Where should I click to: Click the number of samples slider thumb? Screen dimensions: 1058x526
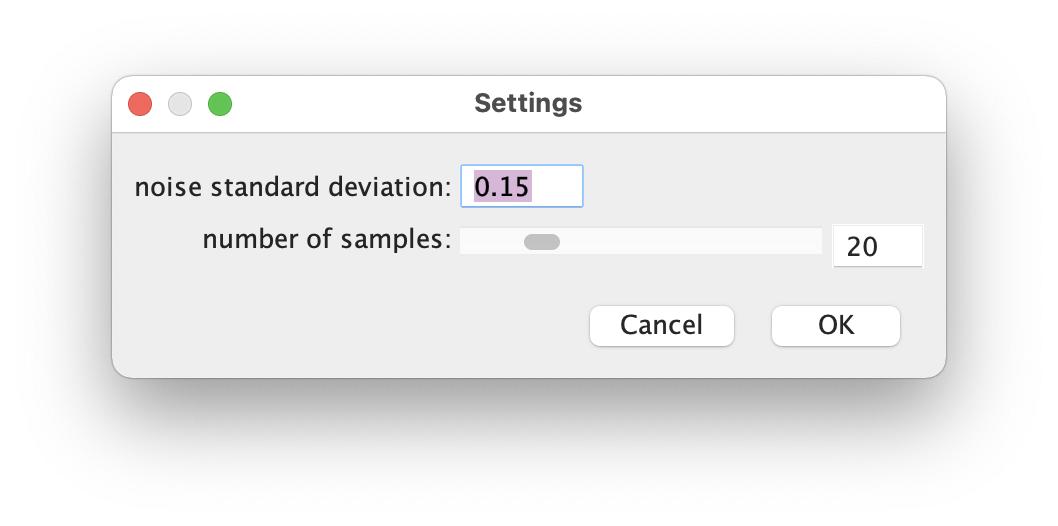(542, 241)
